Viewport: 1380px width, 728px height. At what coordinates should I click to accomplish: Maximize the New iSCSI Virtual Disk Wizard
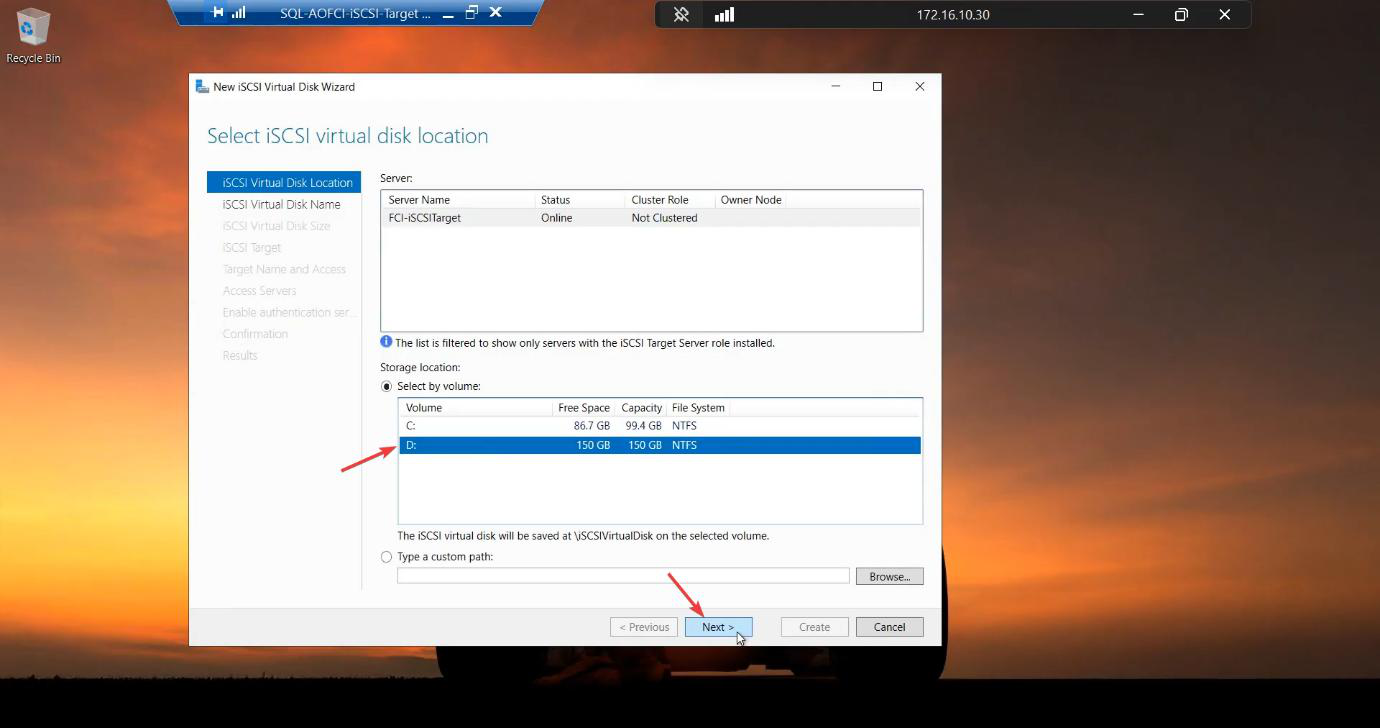(x=877, y=87)
